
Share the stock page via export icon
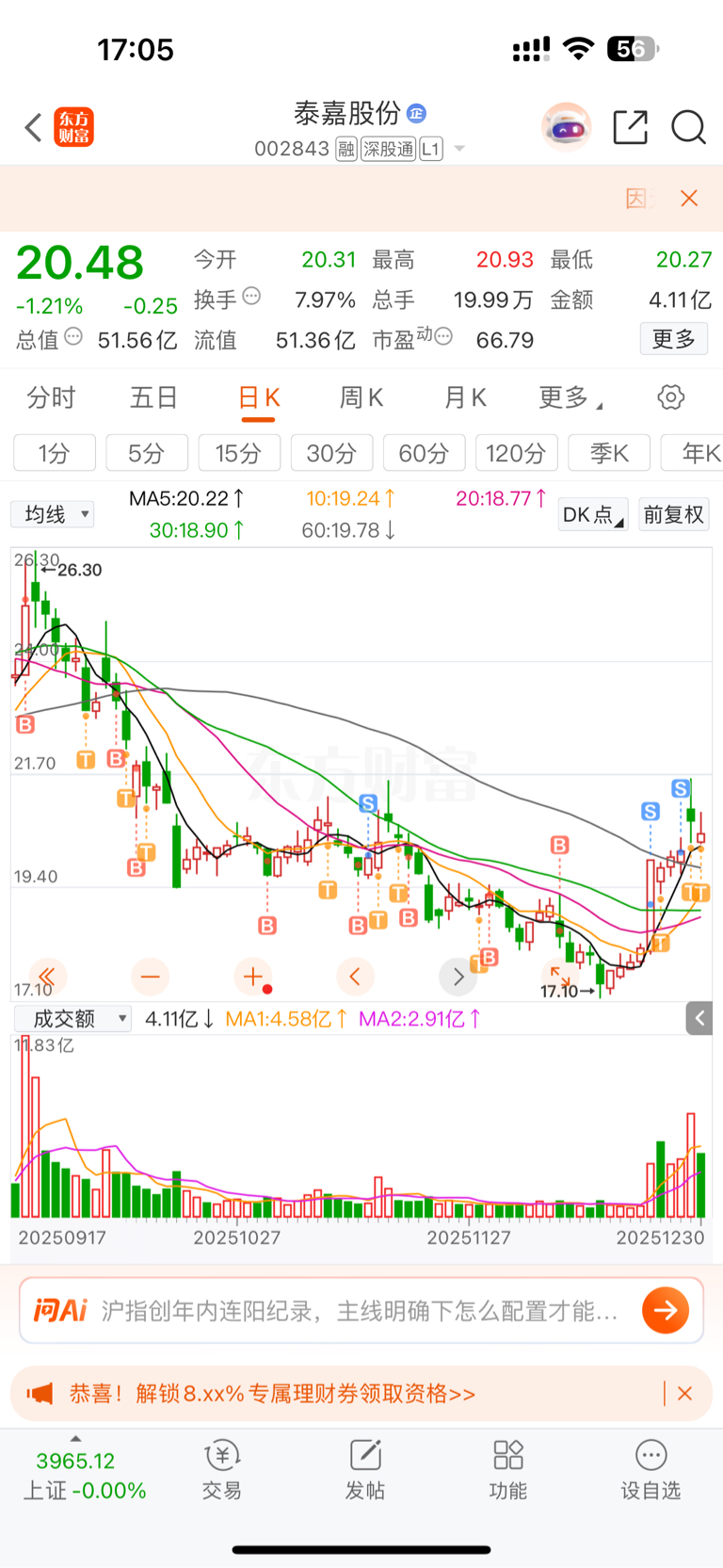click(x=630, y=126)
